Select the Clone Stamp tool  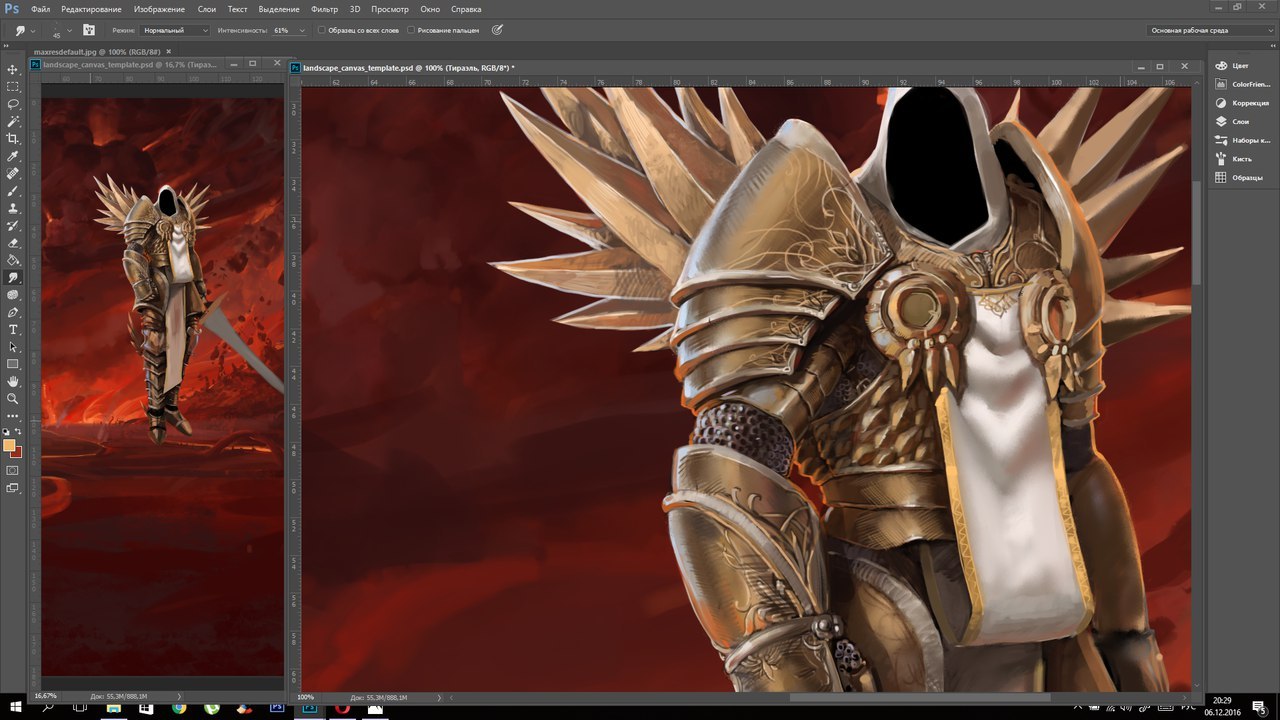[13, 208]
